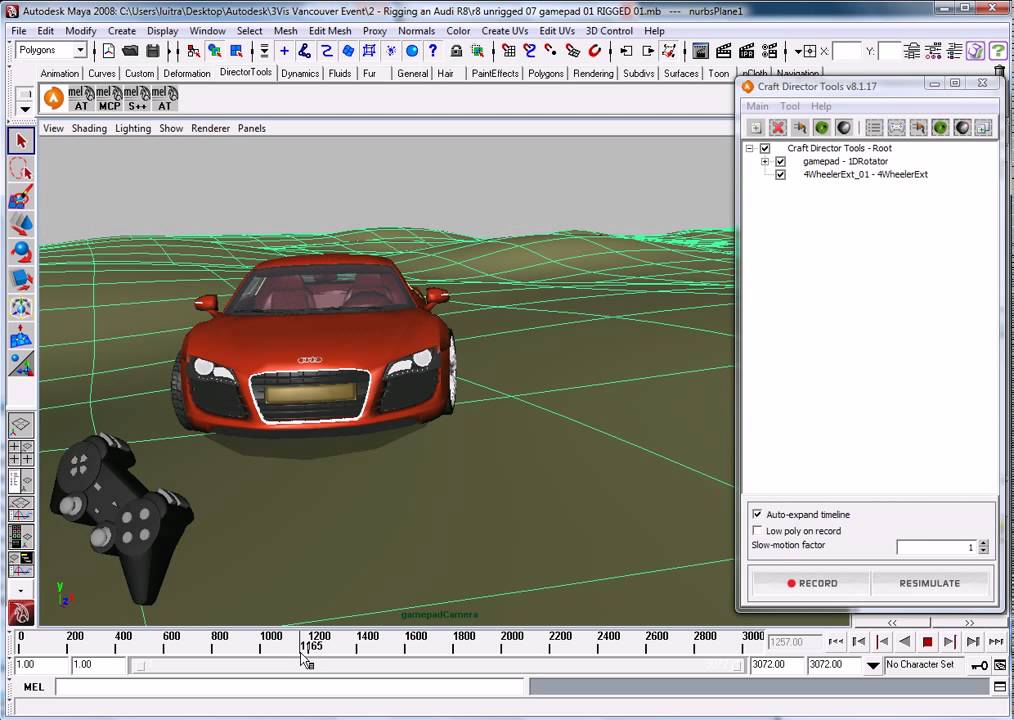This screenshot has width=1014, height=720.
Task: Click the RESIMULATE button
Action: coord(929,583)
